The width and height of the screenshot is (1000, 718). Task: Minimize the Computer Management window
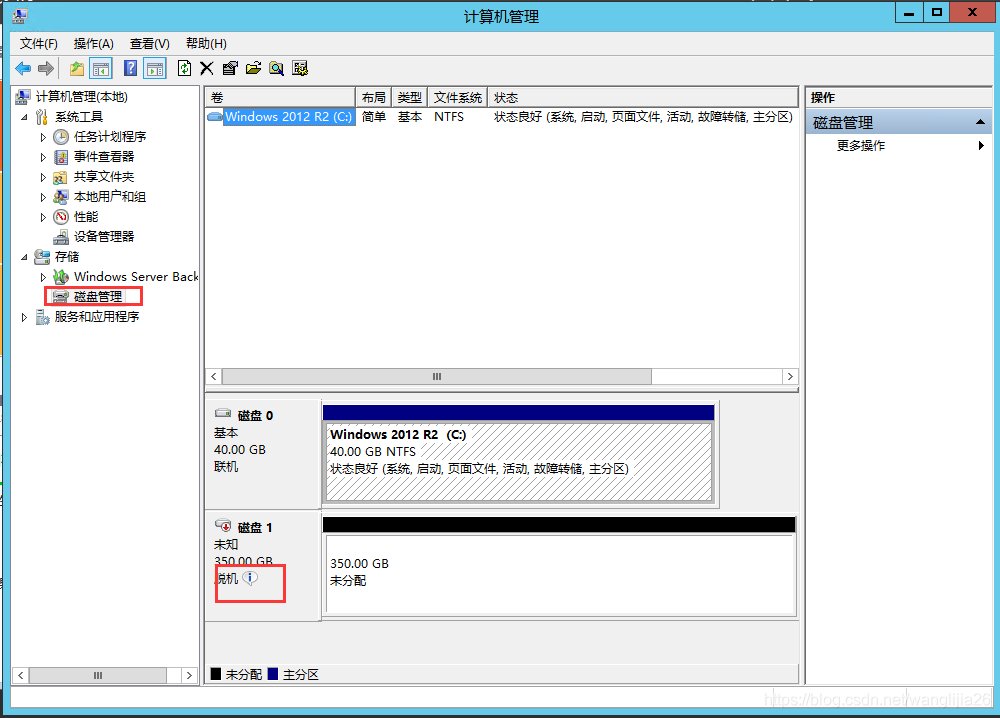[x=909, y=13]
